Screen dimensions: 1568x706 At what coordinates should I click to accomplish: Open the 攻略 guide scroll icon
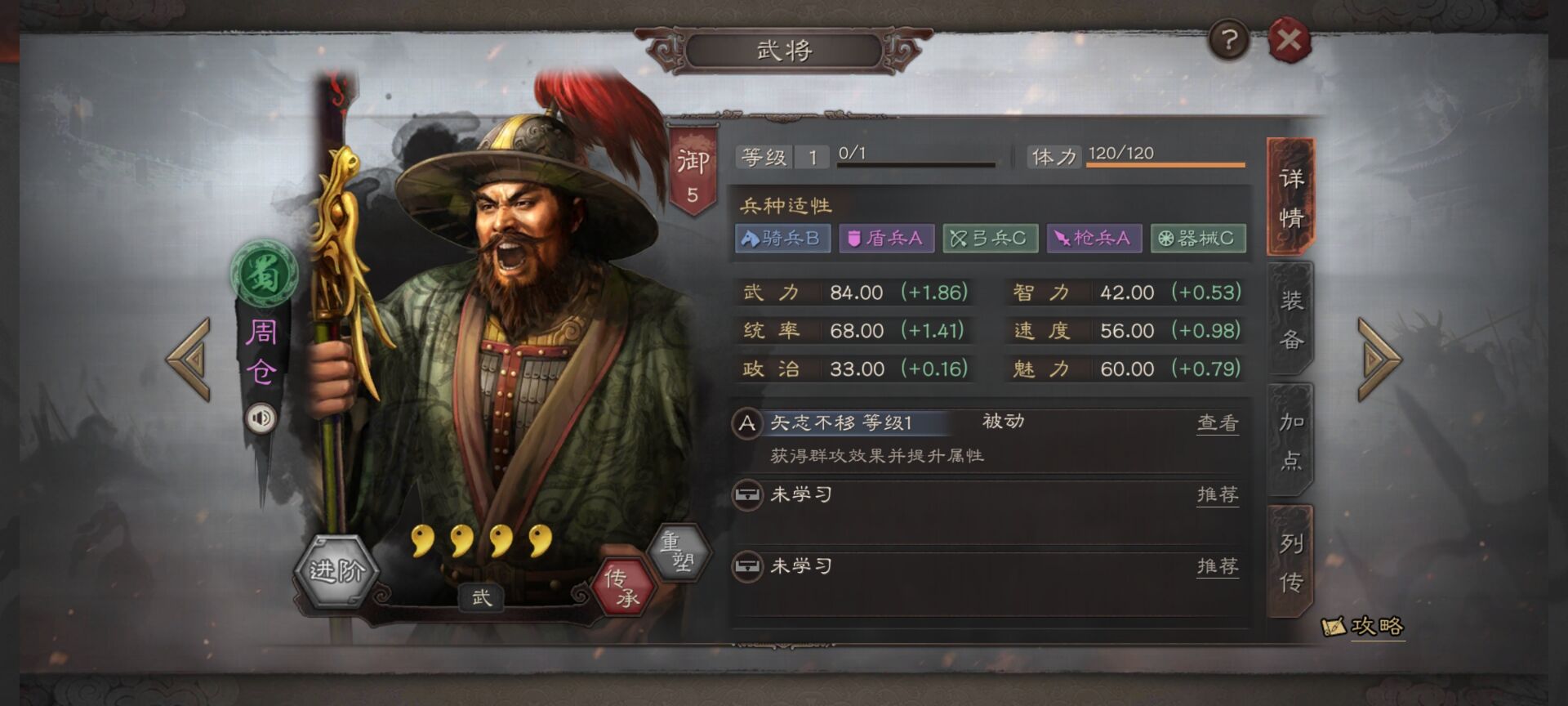click(1362, 626)
